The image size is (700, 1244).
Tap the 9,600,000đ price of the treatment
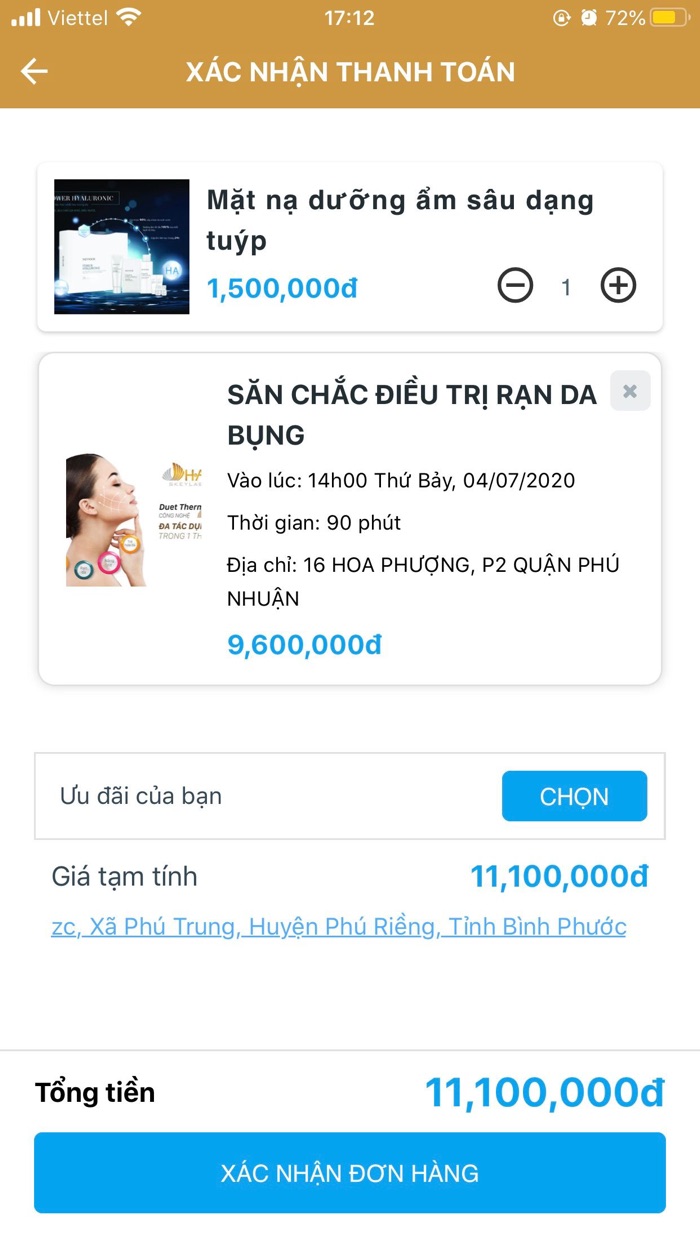point(304,644)
